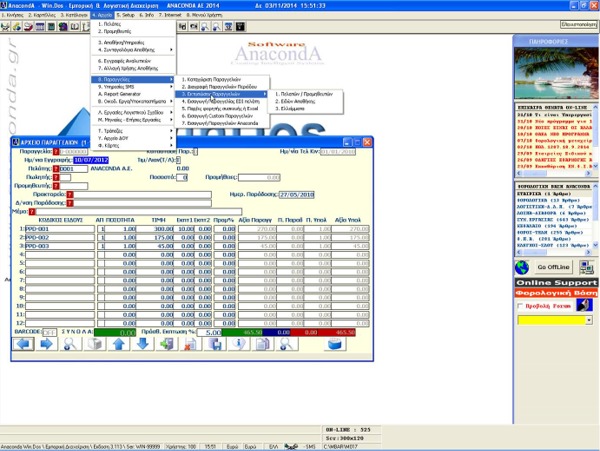Click the down arrow of the tax articles list scrollbar
Image resolution: width=600 pixels, height=451 pixels.
pos(595,245)
